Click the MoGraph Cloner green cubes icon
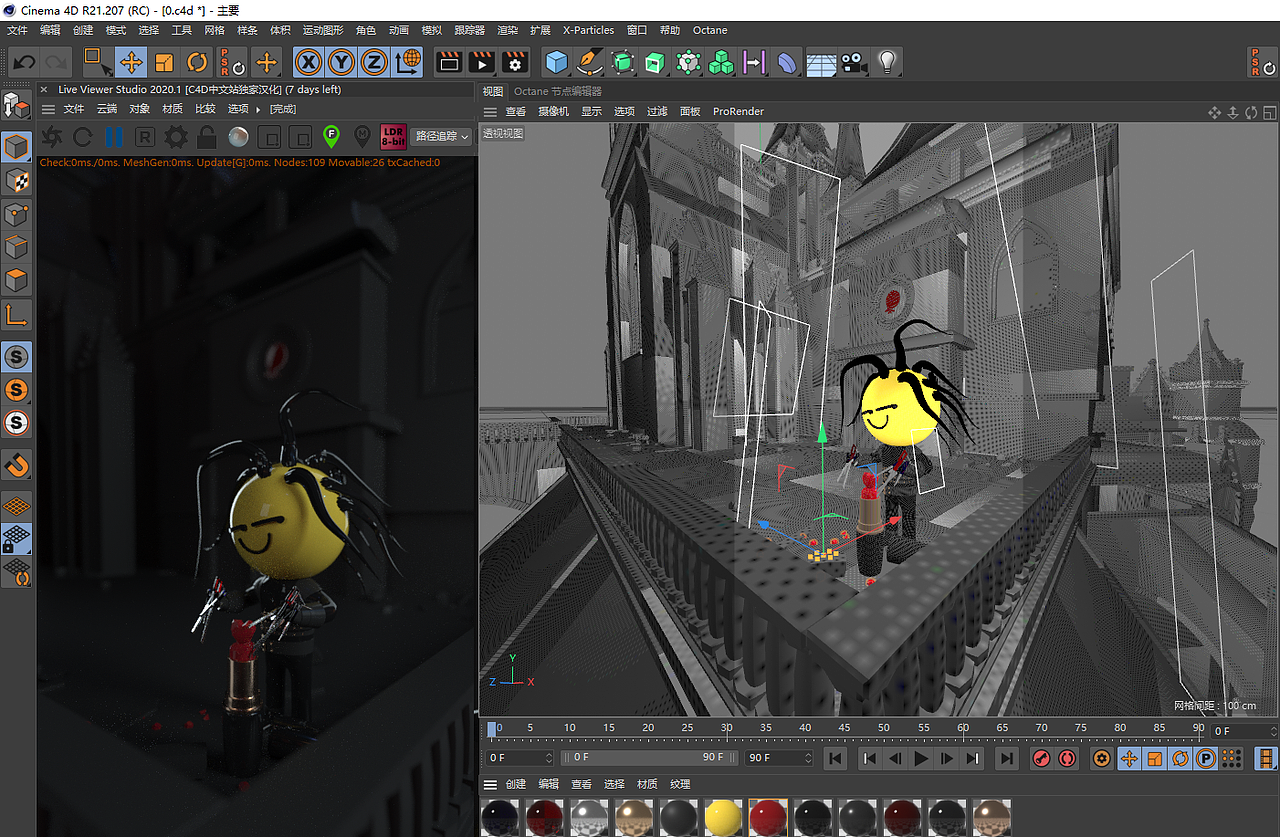The image size is (1280, 837). click(x=721, y=62)
